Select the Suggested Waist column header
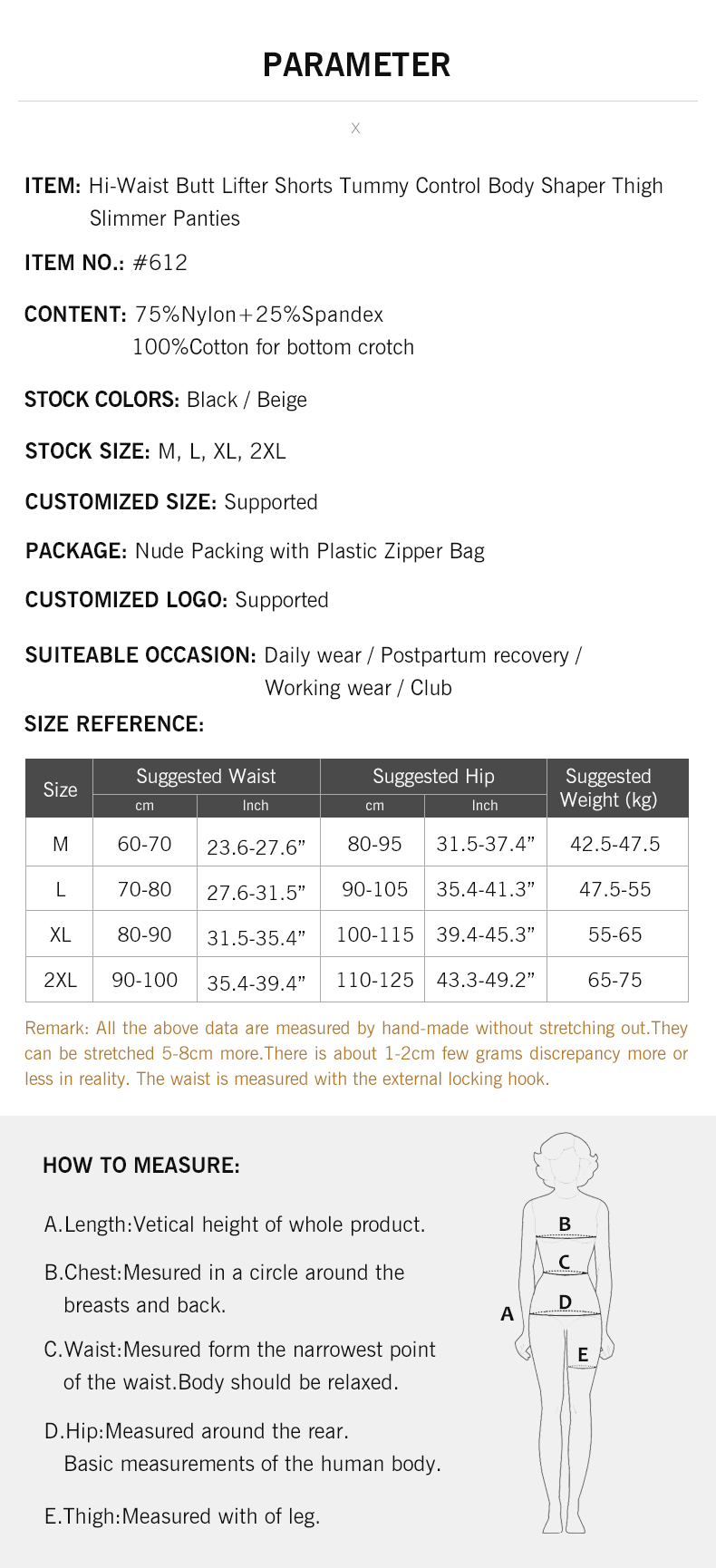The image size is (716, 1568). [206, 777]
